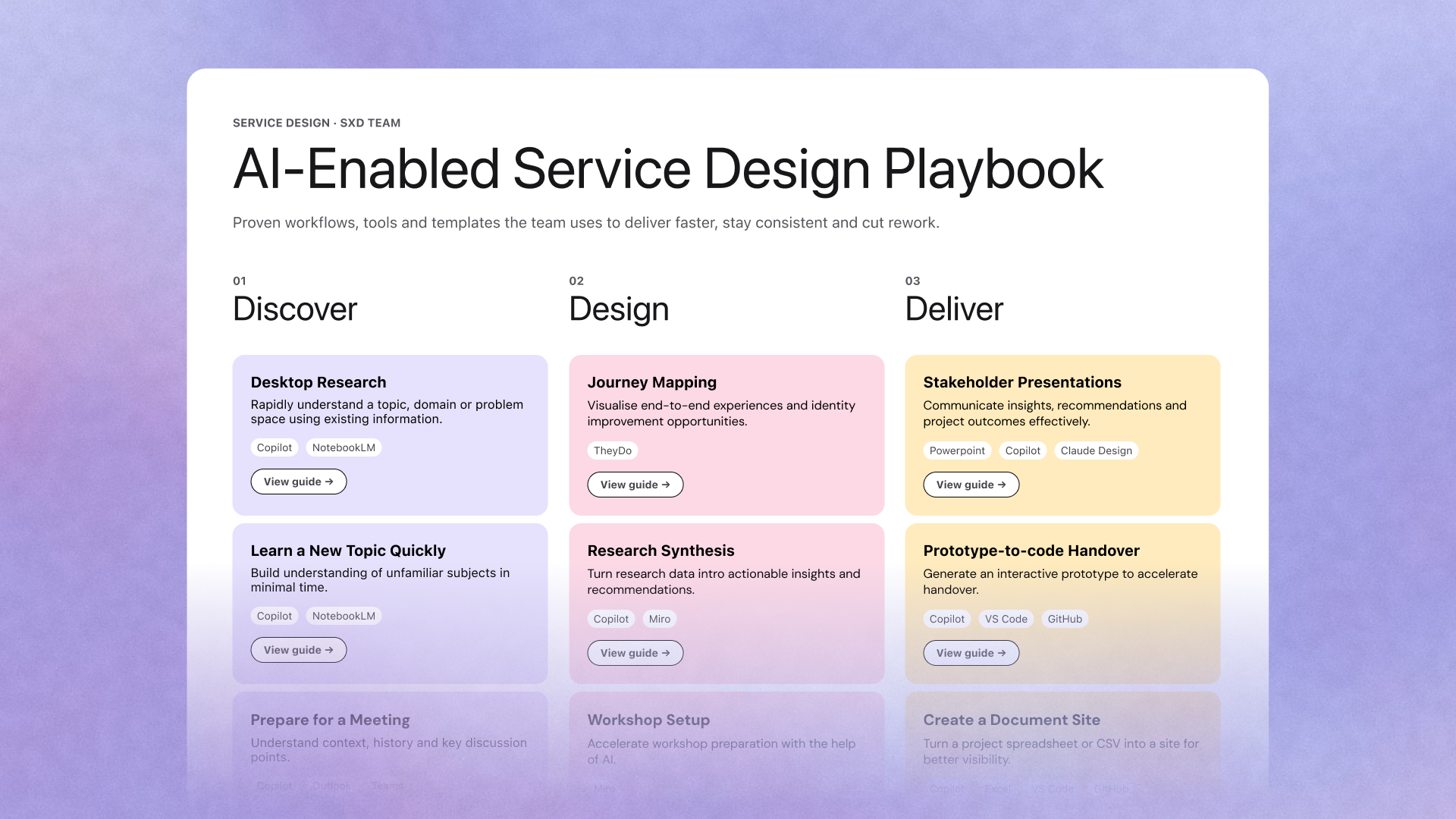The width and height of the screenshot is (1456, 819).
Task: Click NotebookLM tag under Learn a New Topic Quickly
Action: 344,616
